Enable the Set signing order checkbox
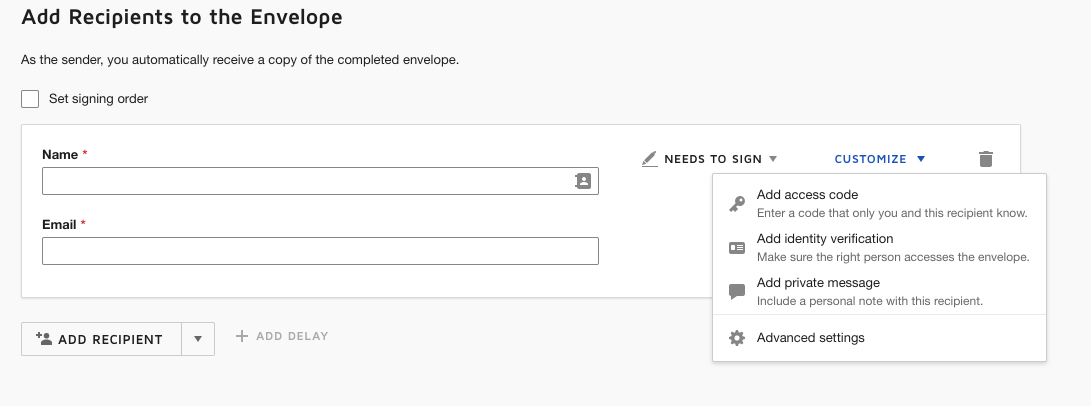1091x406 pixels. [30, 99]
